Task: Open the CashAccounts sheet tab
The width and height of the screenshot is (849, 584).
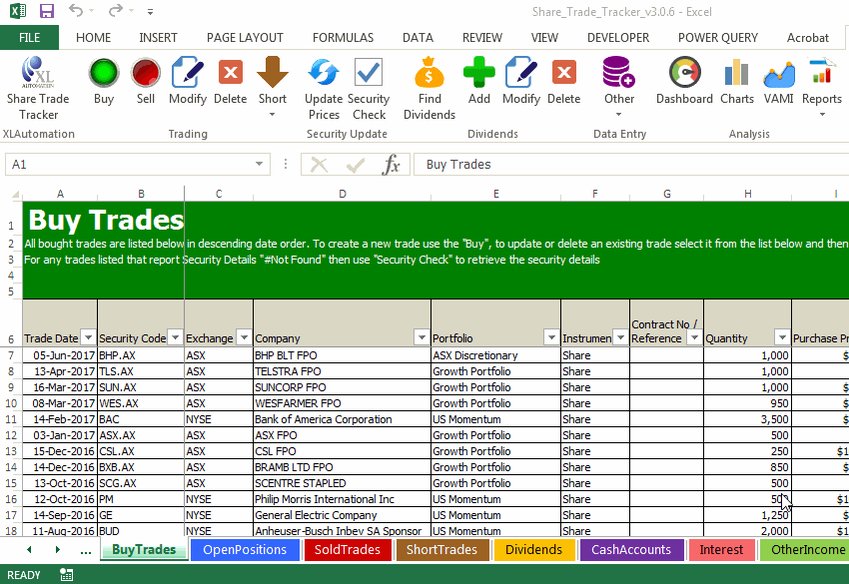Action: click(x=631, y=549)
